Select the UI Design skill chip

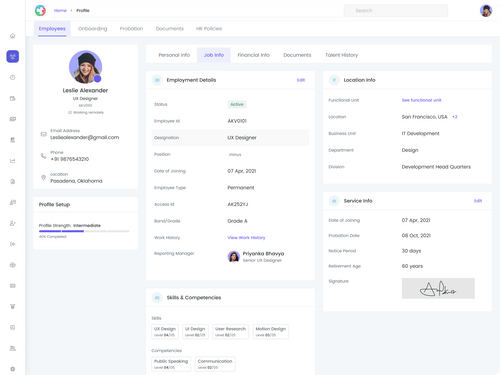click(x=195, y=332)
